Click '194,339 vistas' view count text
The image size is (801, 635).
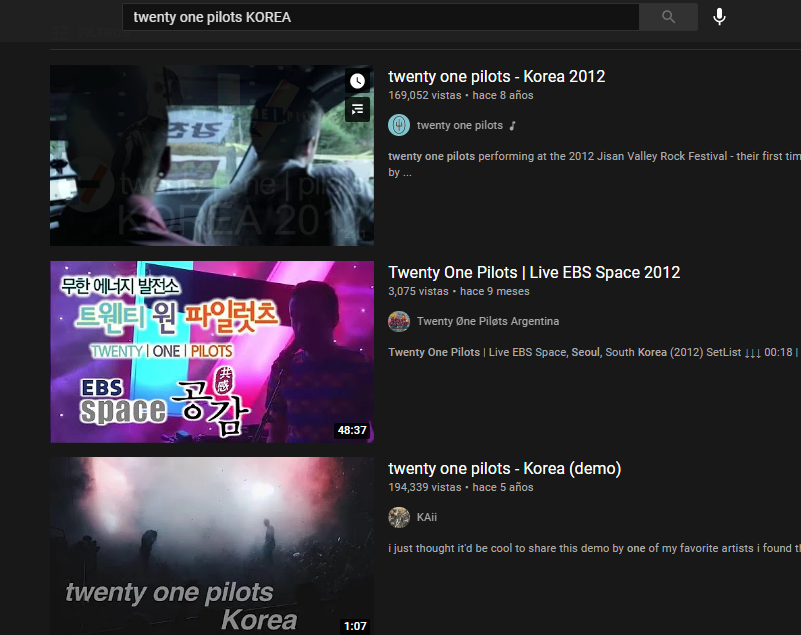[425, 487]
